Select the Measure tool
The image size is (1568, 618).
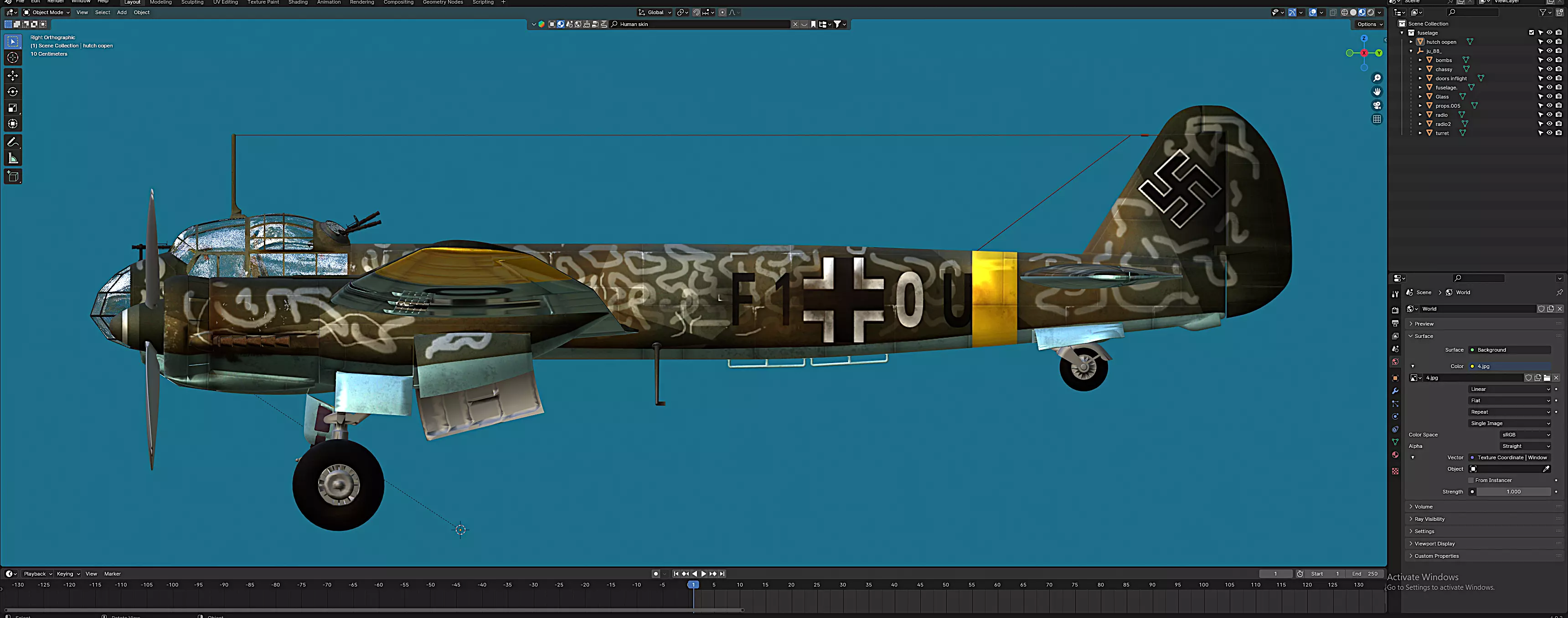[13, 158]
